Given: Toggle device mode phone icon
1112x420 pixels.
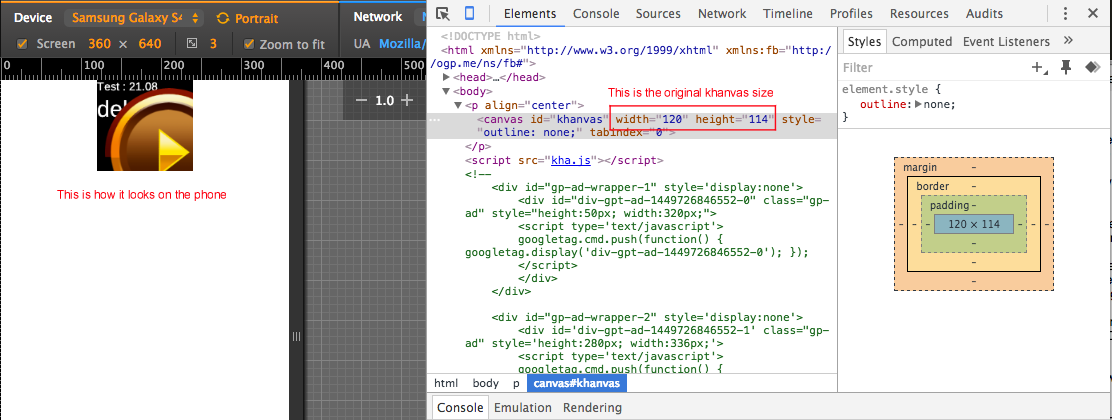Looking at the screenshot, I should (x=469, y=13).
